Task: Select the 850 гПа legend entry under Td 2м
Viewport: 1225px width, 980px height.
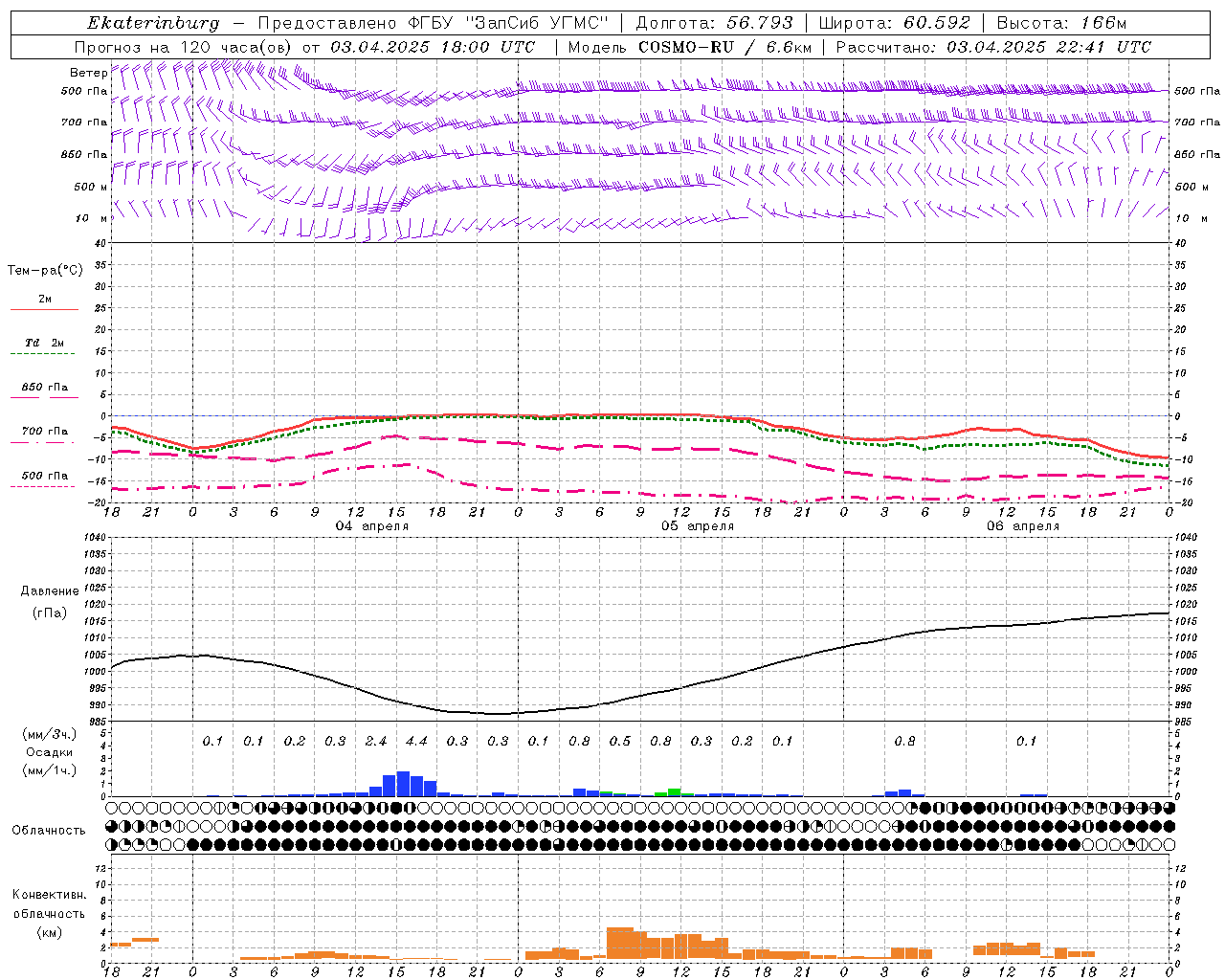Action: click(45, 388)
